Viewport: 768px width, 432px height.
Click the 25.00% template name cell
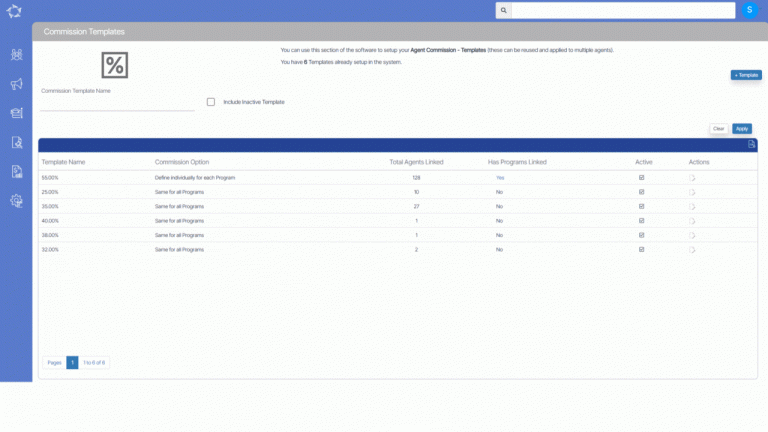click(x=50, y=192)
